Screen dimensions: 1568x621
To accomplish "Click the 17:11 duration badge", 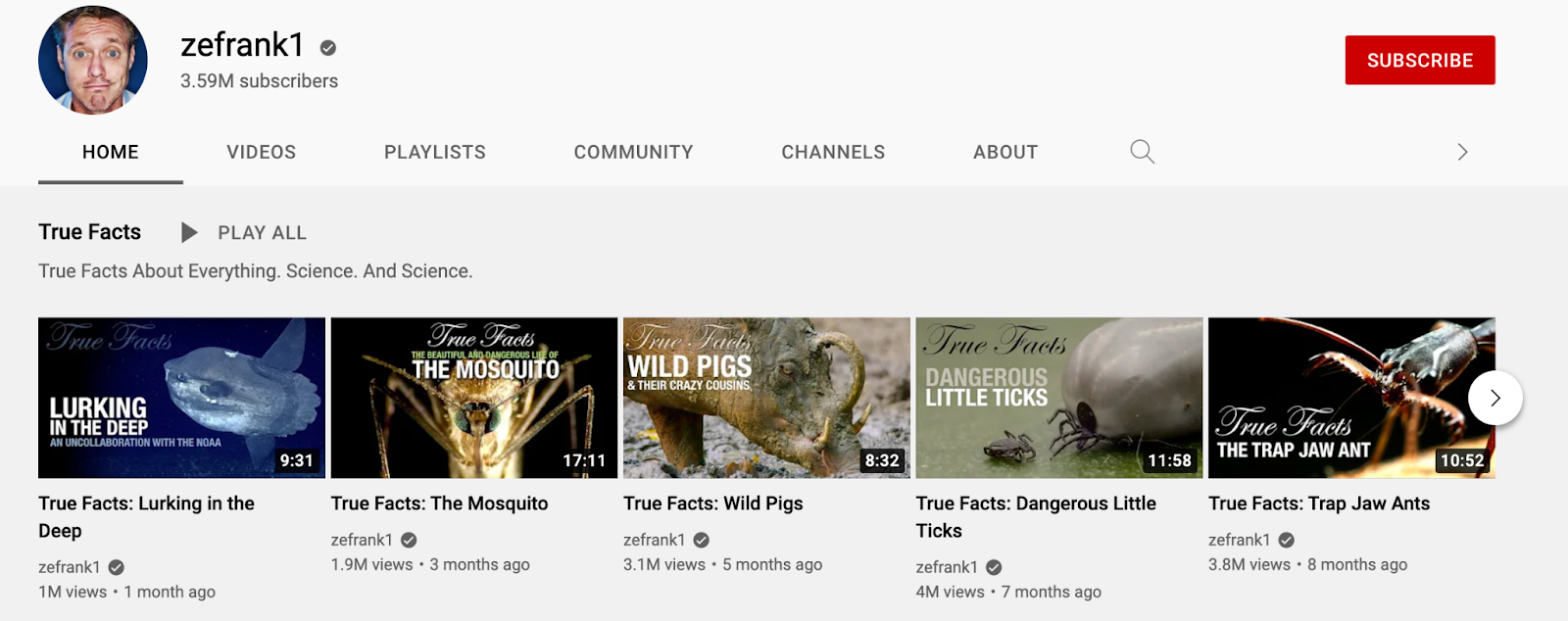I will (x=584, y=460).
